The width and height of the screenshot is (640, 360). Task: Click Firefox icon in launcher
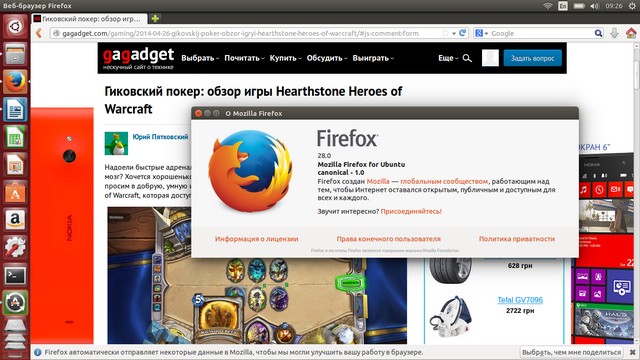[15, 81]
